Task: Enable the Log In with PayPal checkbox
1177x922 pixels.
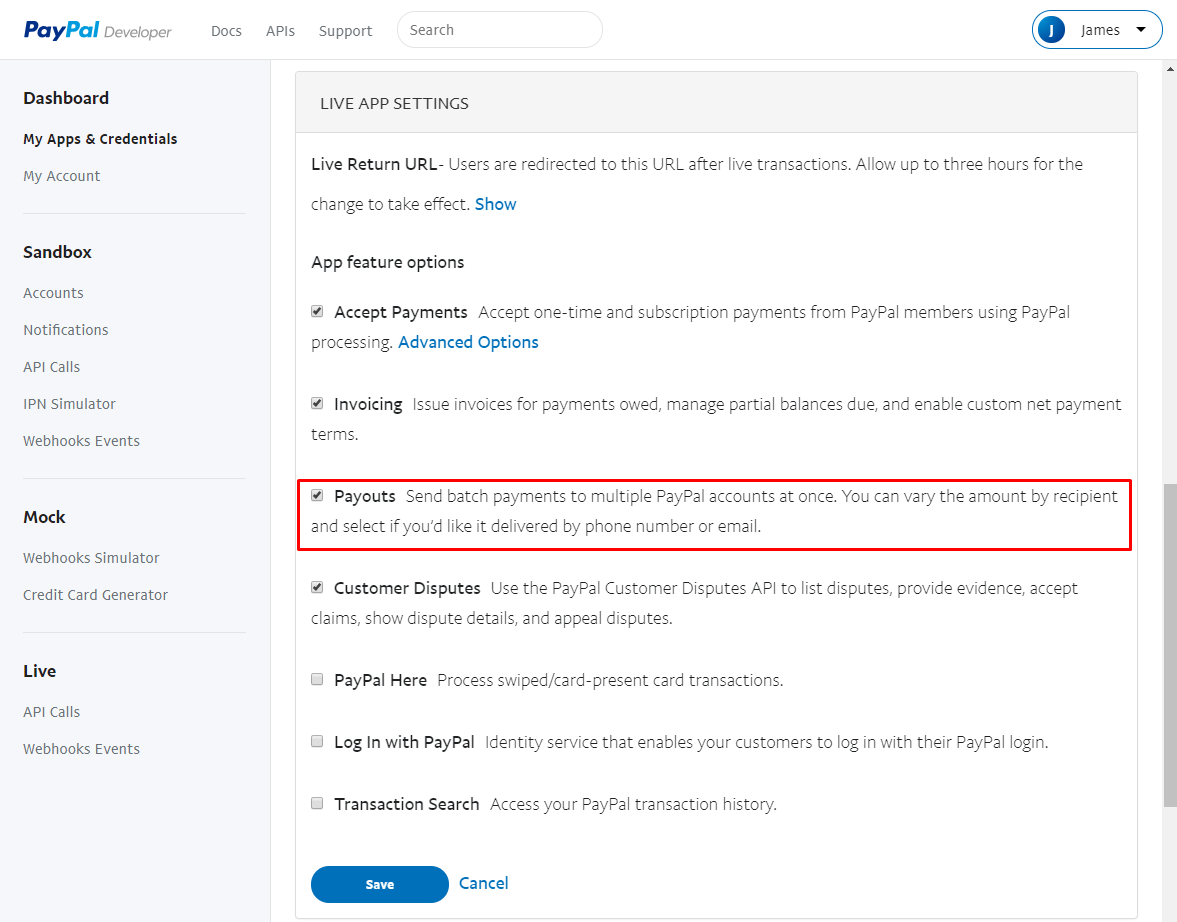Action: (x=318, y=741)
